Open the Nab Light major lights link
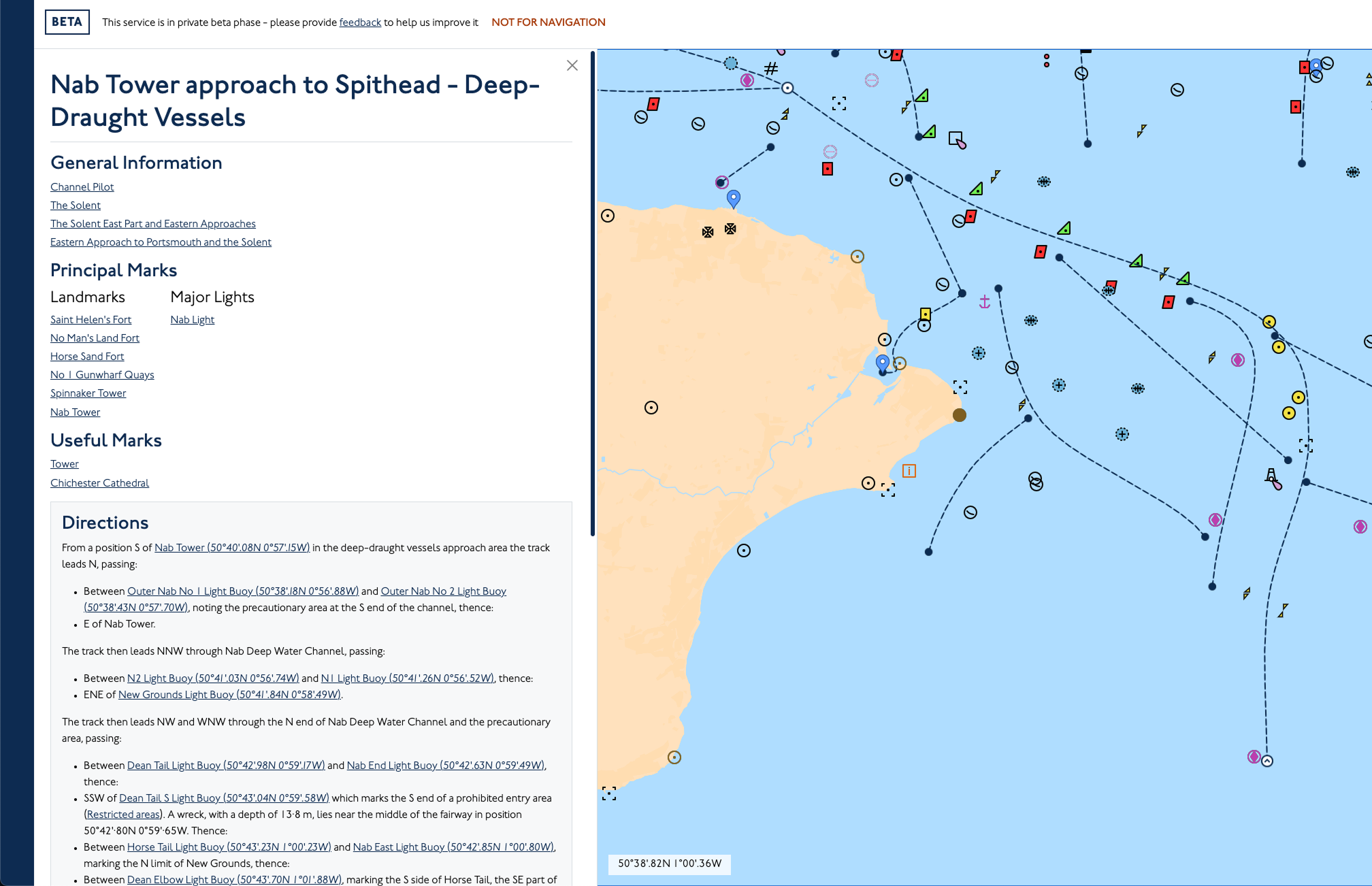 [x=192, y=319]
